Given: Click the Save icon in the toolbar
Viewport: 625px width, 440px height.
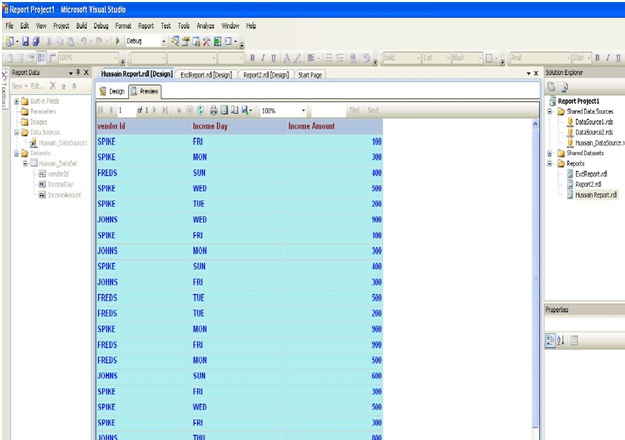Looking at the screenshot, I should pos(26,41).
